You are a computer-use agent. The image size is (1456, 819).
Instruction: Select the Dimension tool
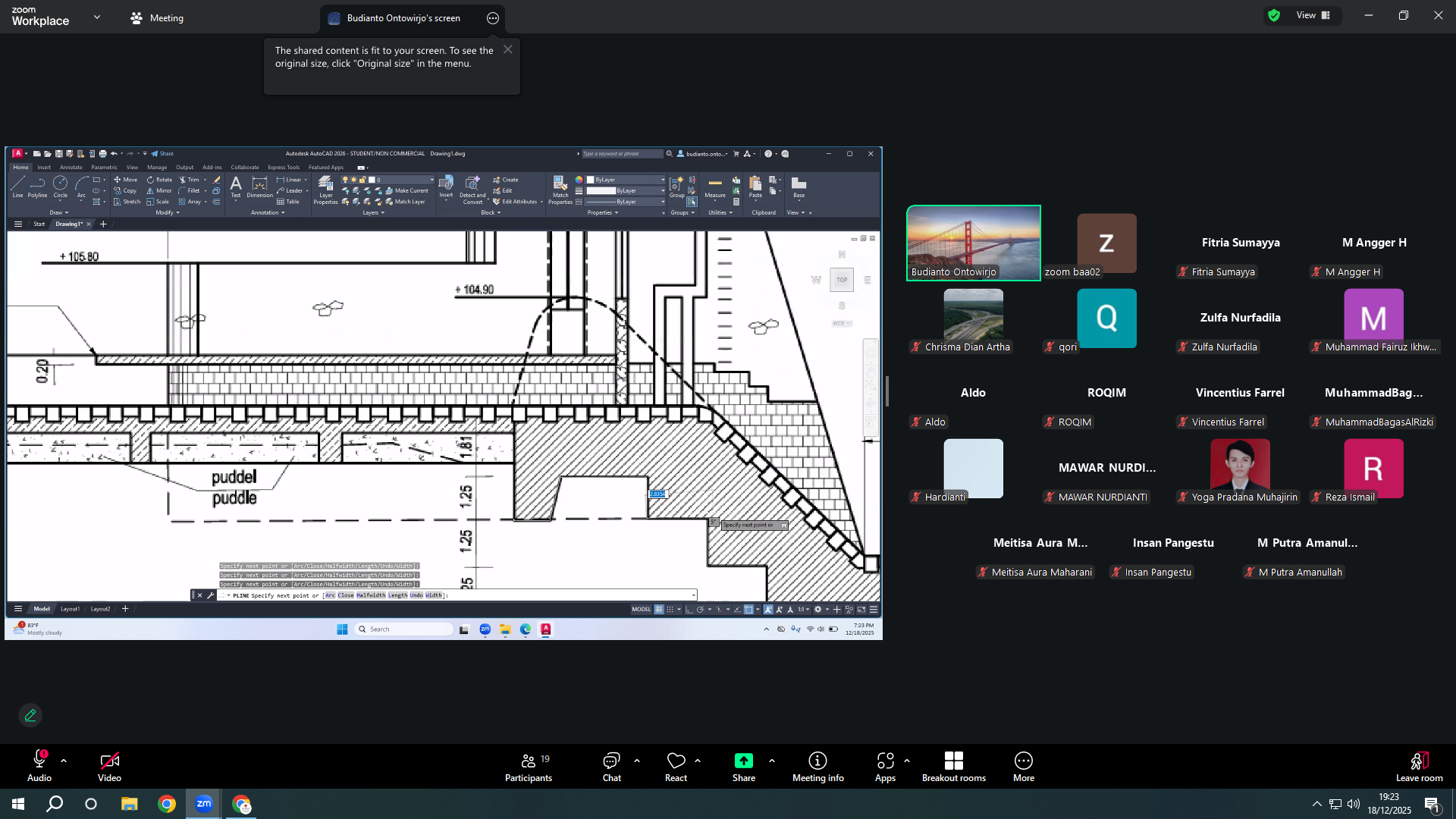coord(259,187)
